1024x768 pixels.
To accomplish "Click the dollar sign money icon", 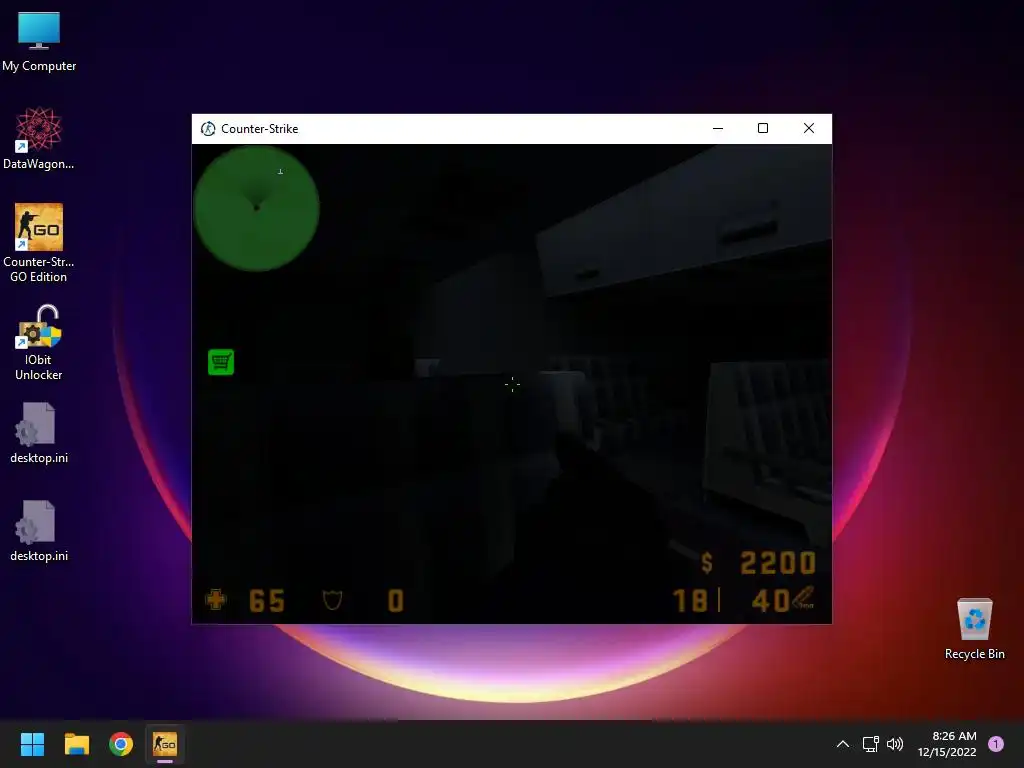I will [x=707, y=562].
